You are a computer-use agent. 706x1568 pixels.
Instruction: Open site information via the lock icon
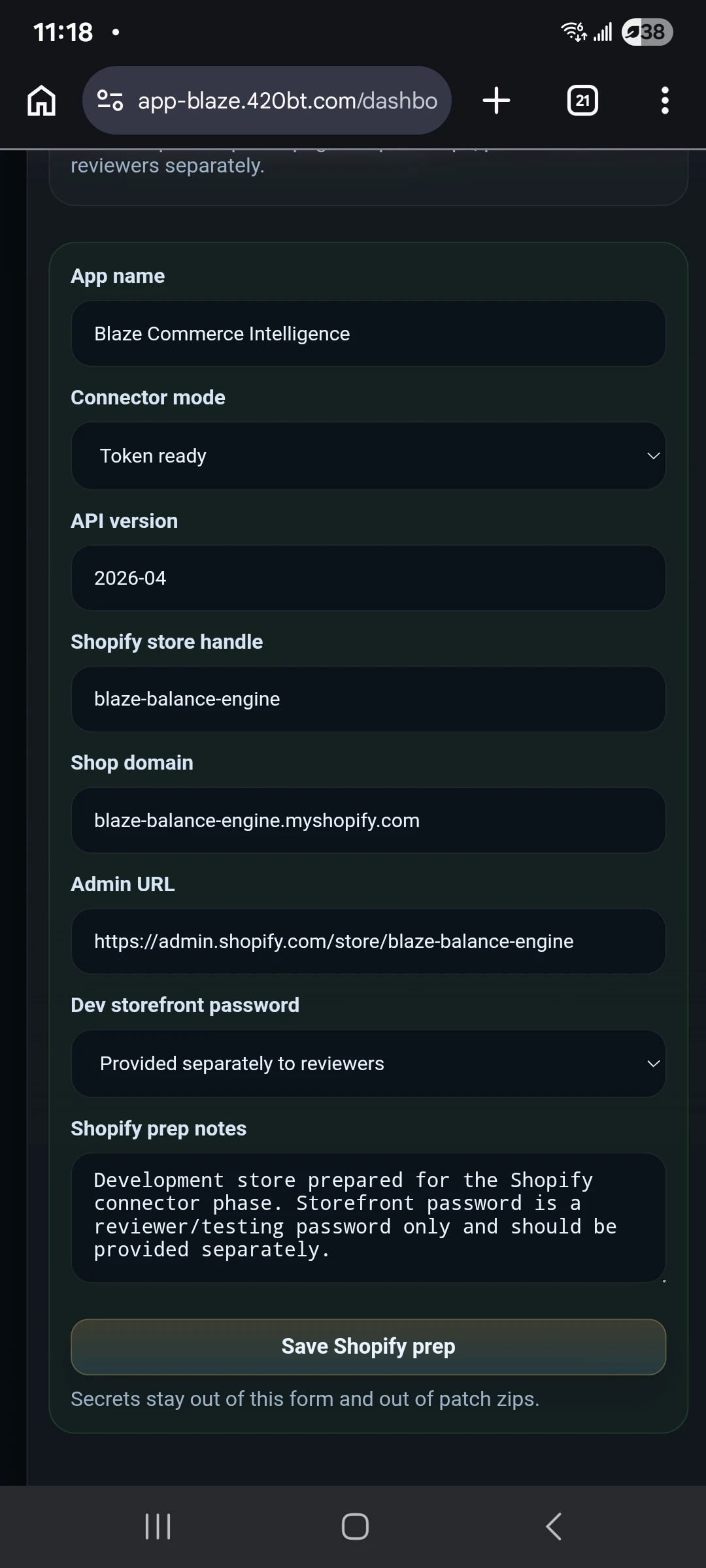(x=110, y=100)
